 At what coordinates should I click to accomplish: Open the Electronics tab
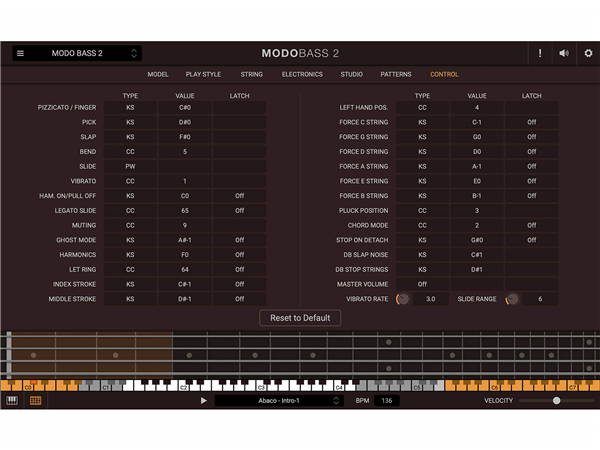pos(302,74)
